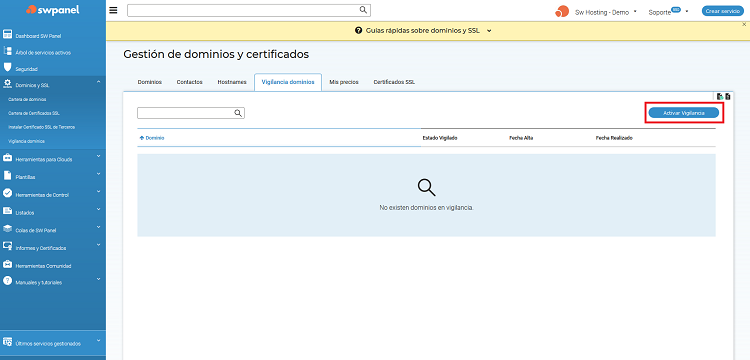
Task: Click the swpanel logo
Action: 53,10
